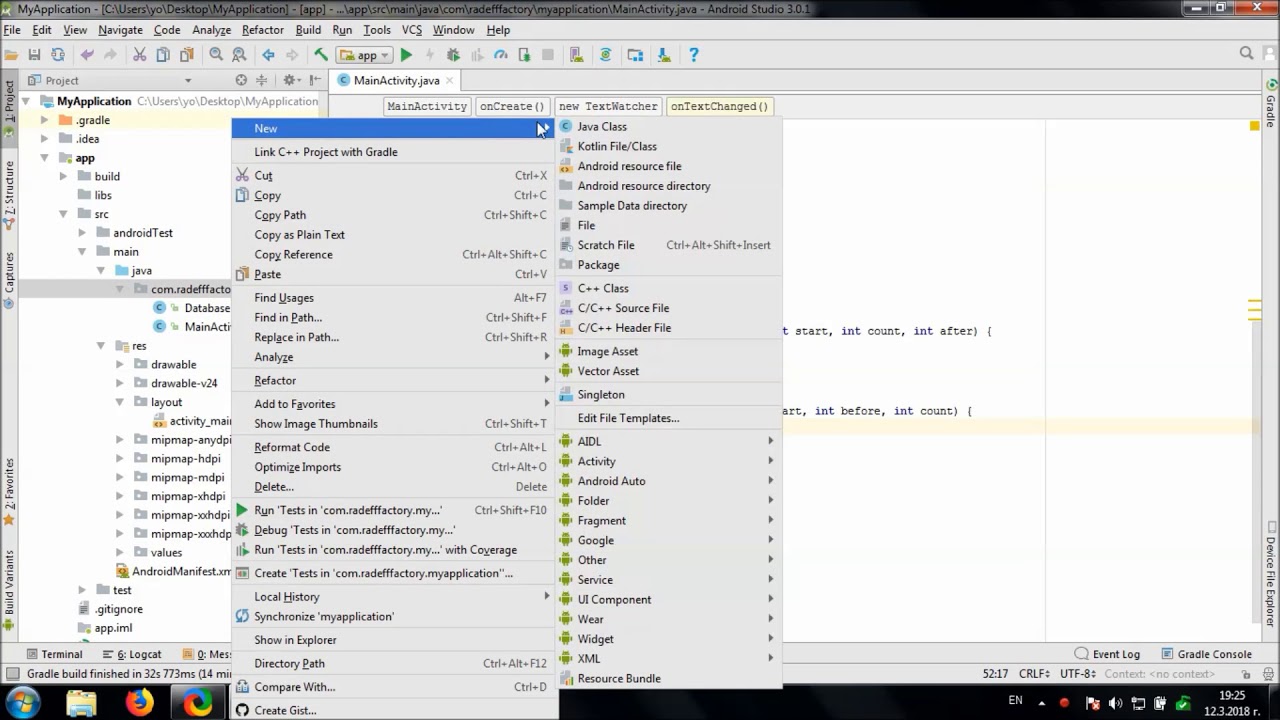This screenshot has height=720, width=1280.
Task: Expand the .gradle folder
Action: (x=44, y=120)
